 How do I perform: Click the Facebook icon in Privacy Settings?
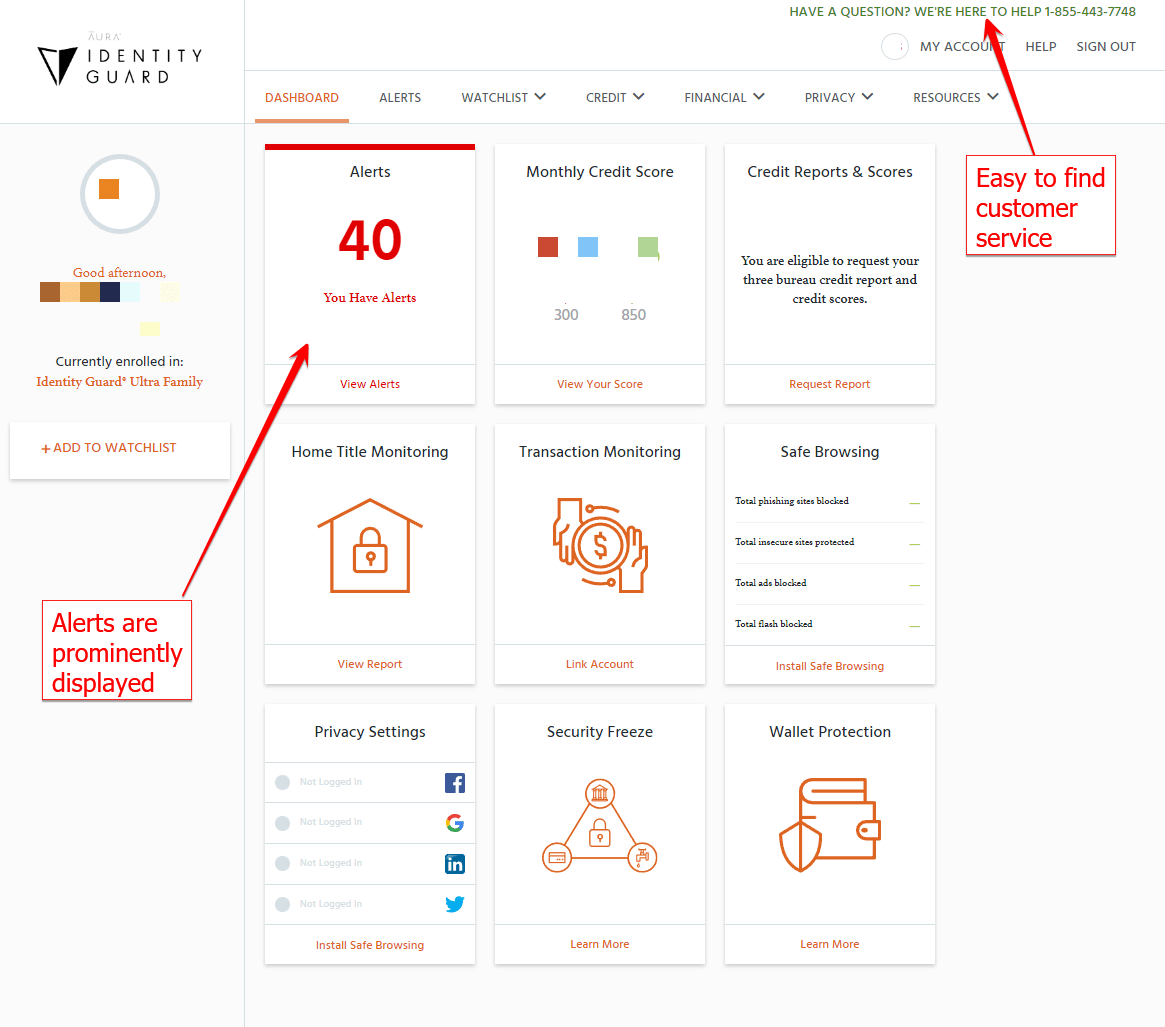455,782
